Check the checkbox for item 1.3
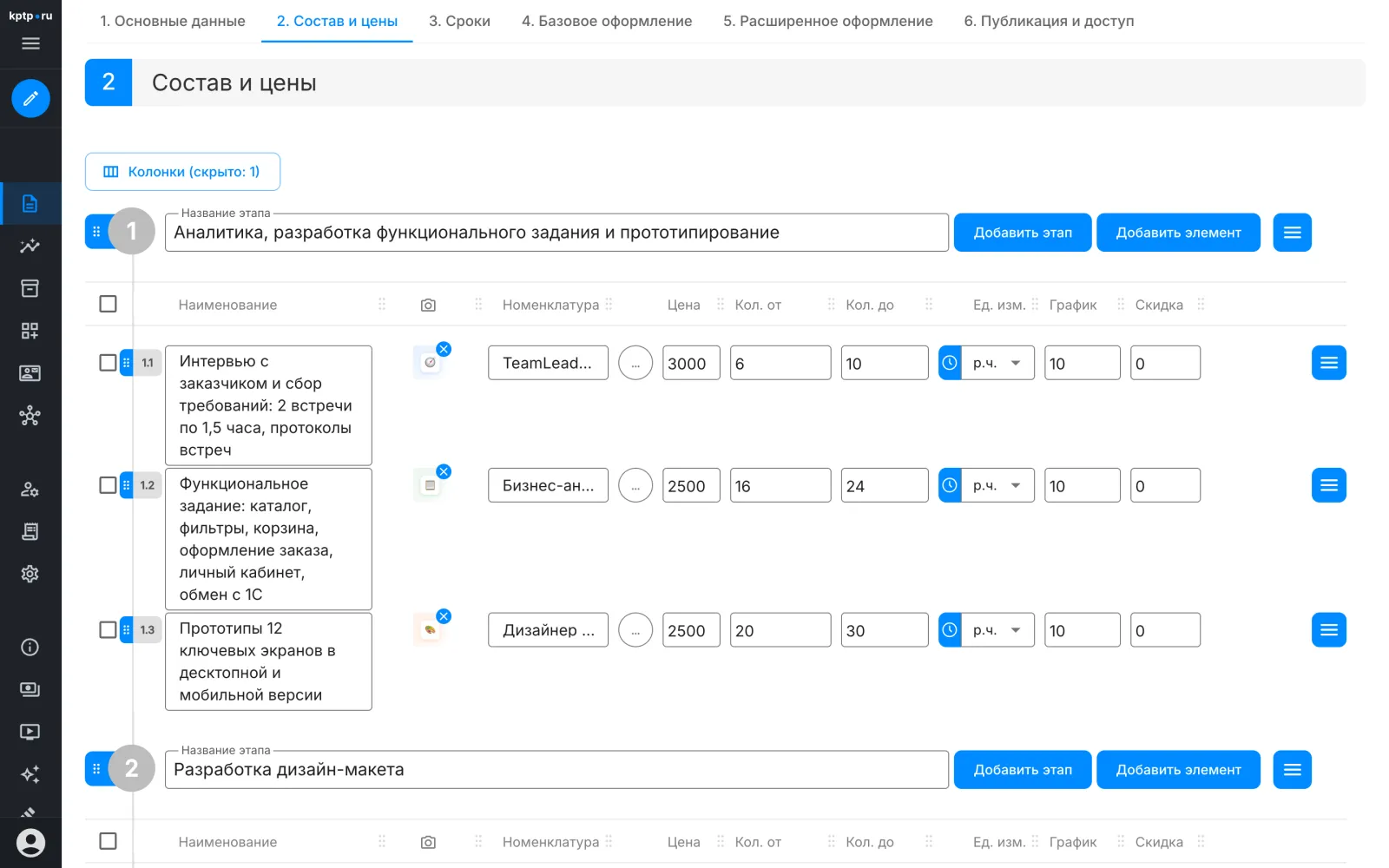This screenshot has width=1389, height=868. click(x=108, y=630)
